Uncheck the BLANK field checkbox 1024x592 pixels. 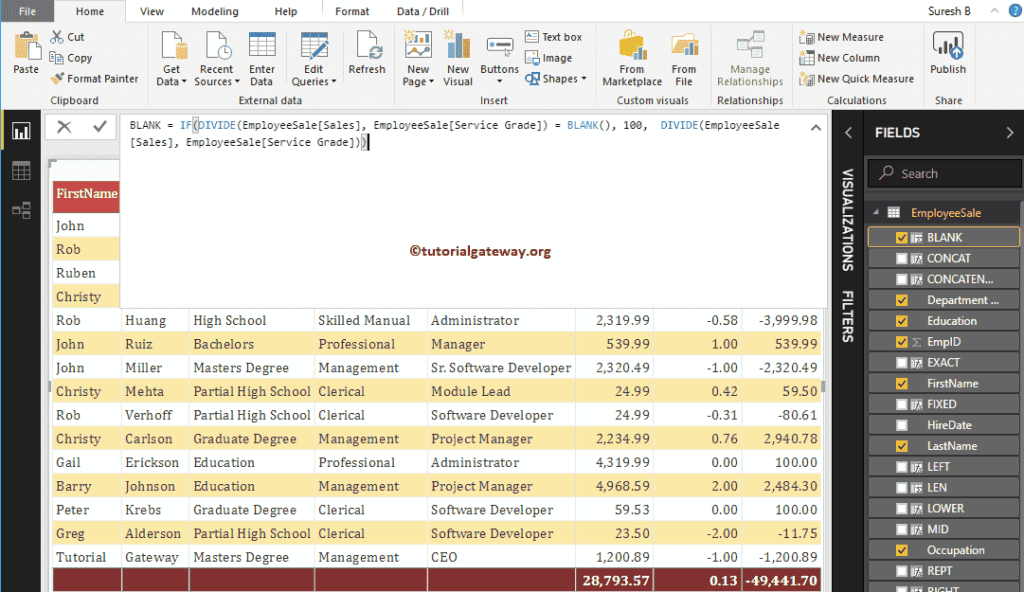902,238
